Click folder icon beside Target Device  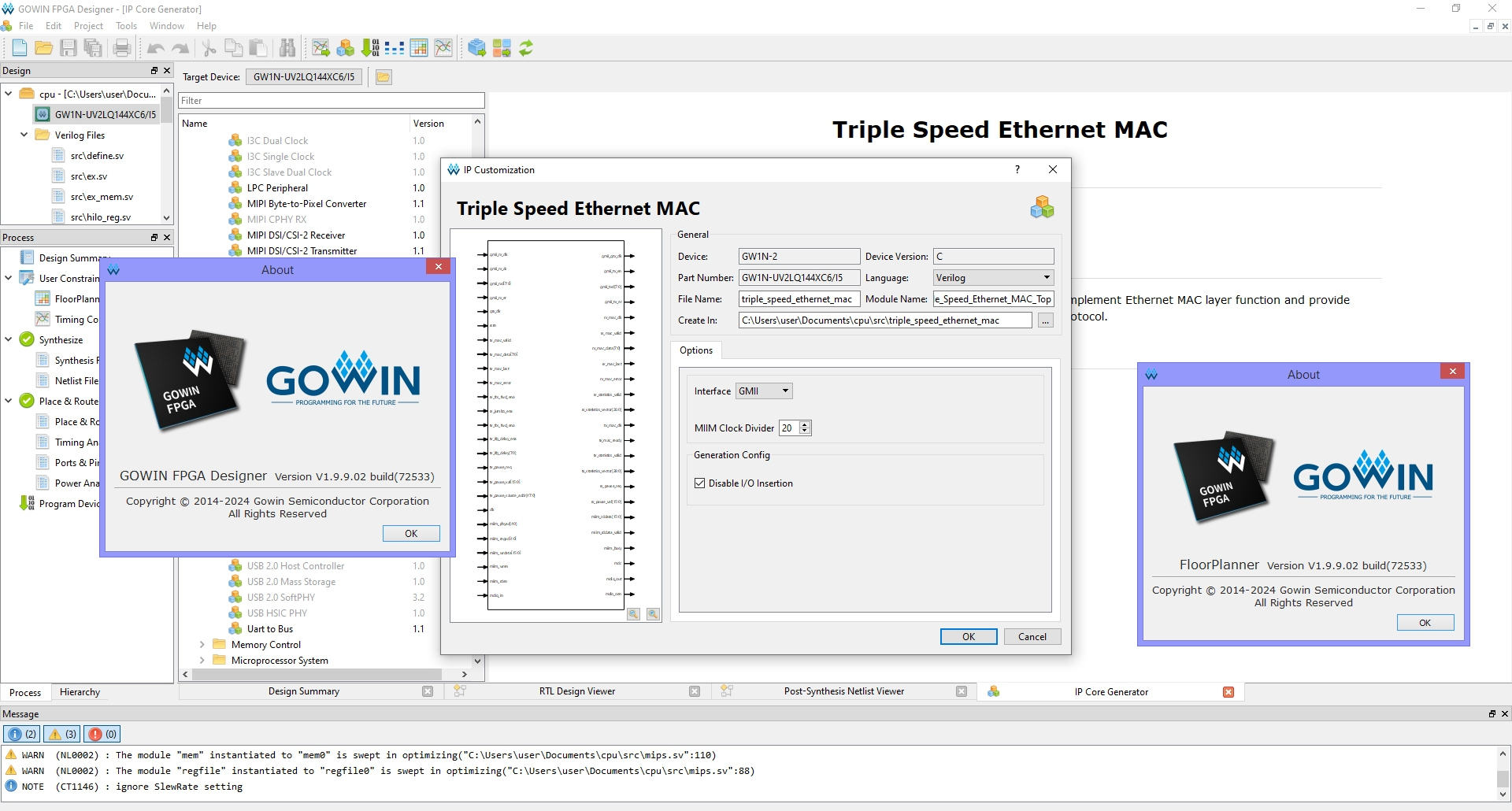point(384,76)
